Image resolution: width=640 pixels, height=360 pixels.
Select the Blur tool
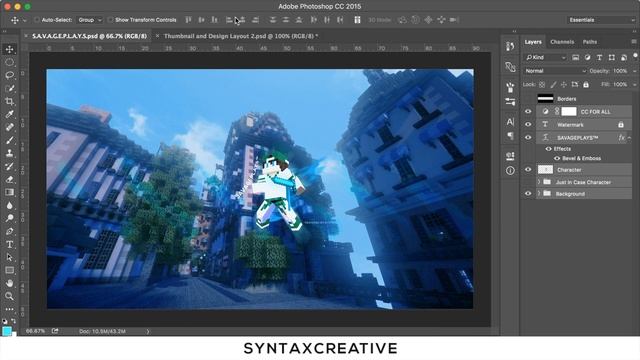(9, 205)
